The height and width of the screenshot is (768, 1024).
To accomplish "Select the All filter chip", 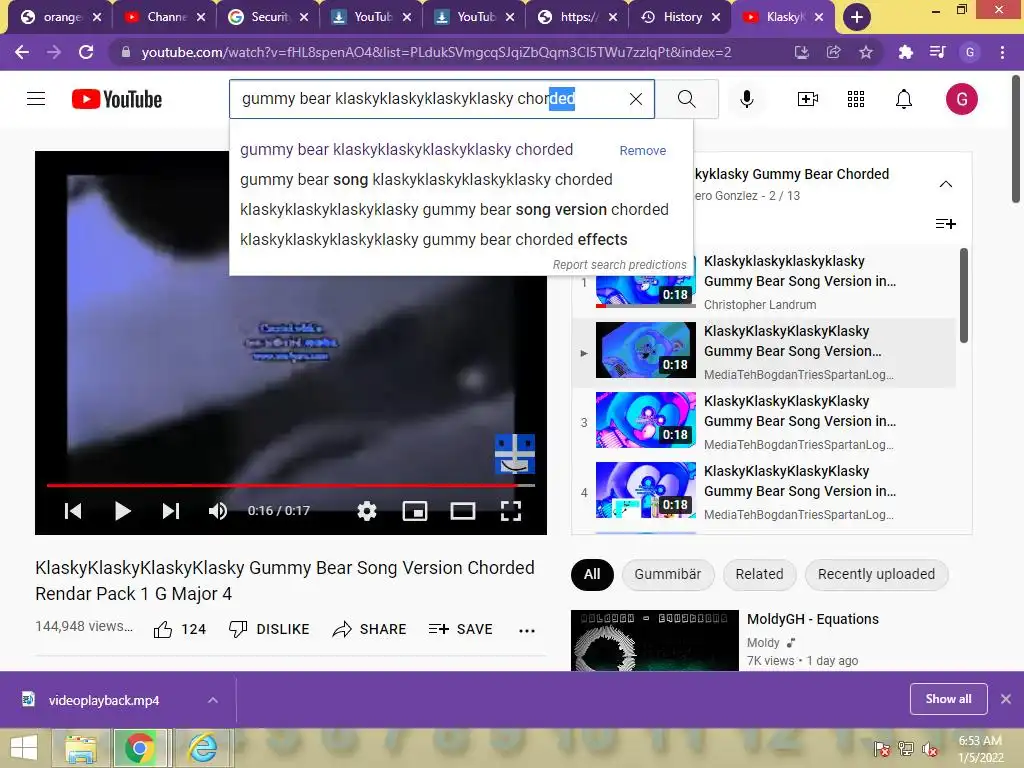I will coord(592,574).
